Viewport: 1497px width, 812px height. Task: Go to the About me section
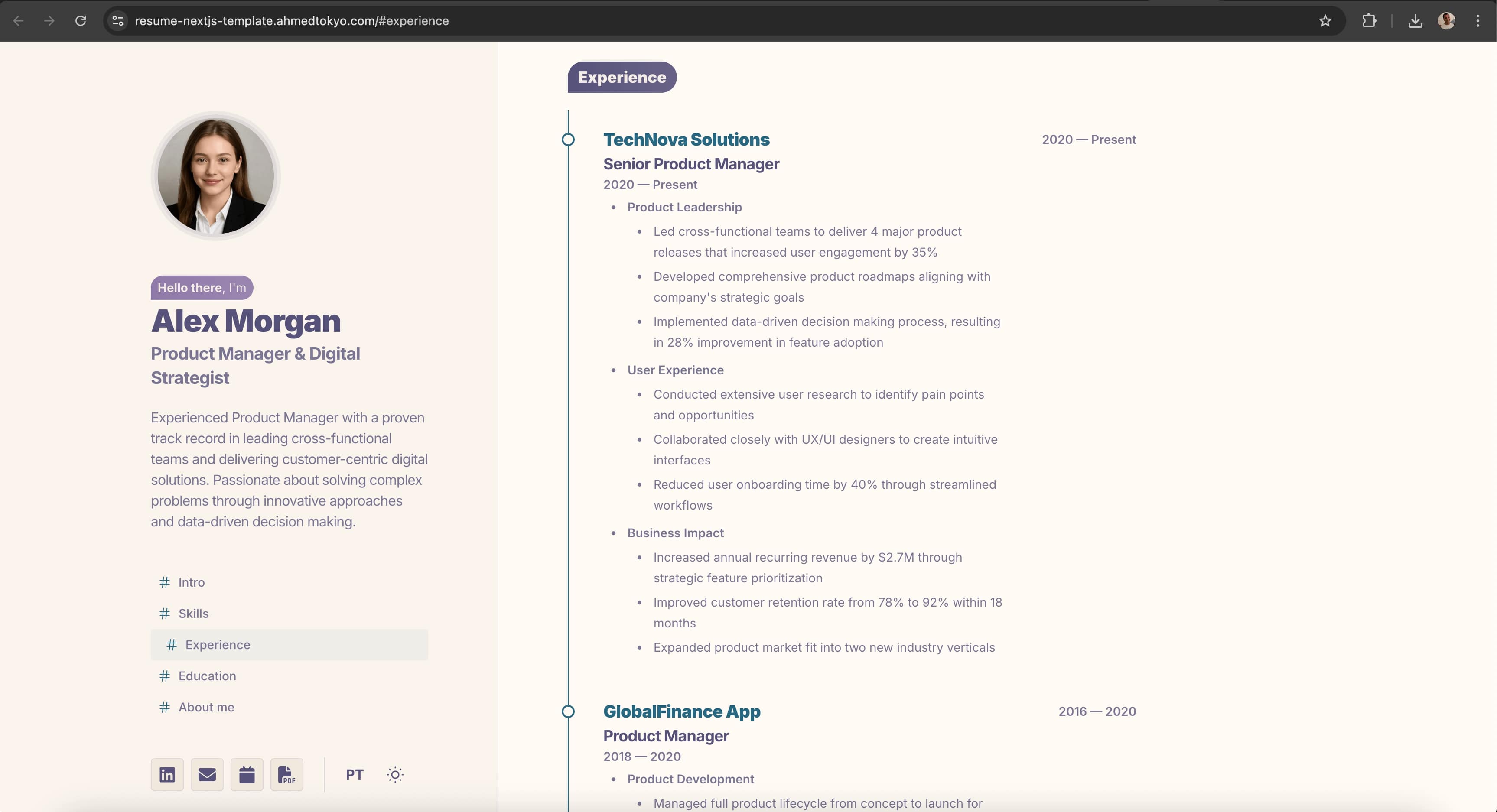tap(206, 706)
